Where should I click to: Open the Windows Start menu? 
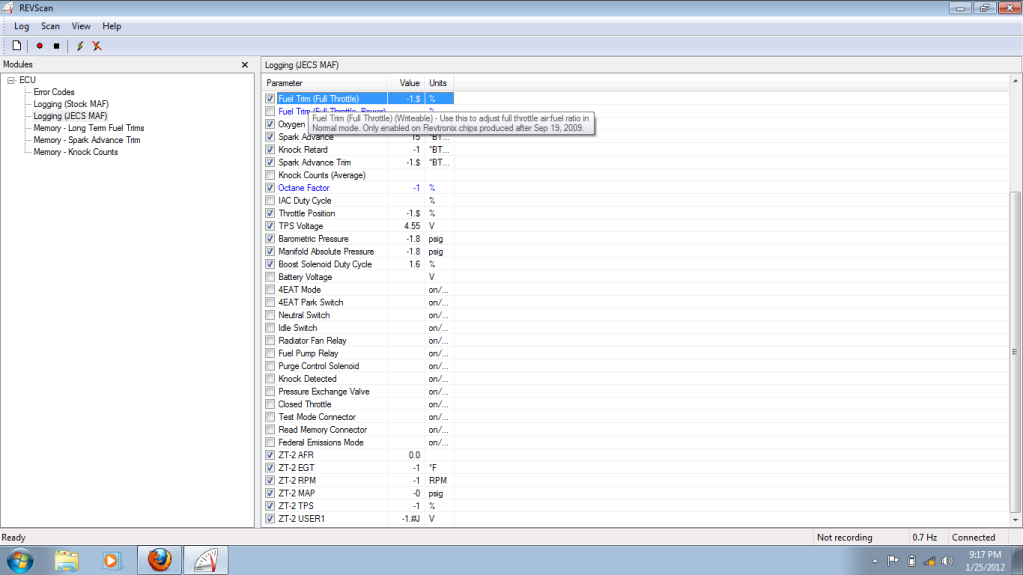coord(20,561)
